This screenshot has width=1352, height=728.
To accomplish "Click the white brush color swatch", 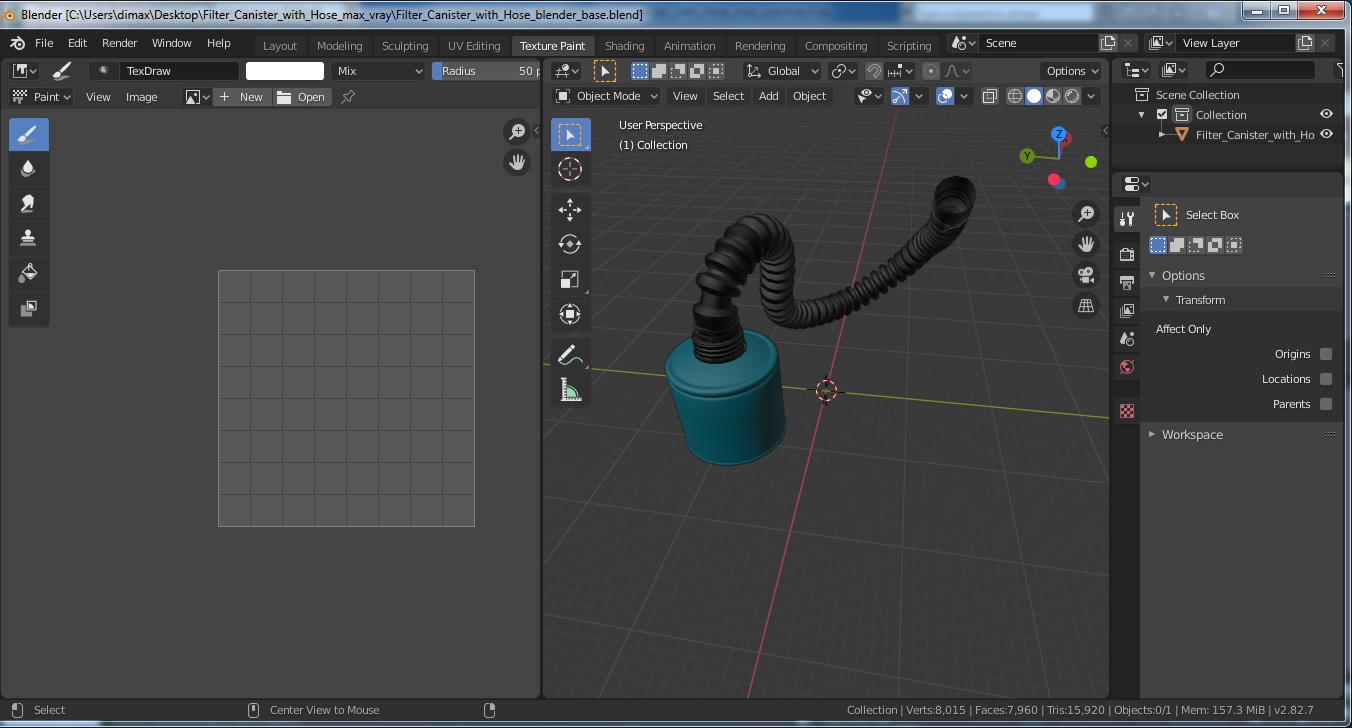I will tap(285, 71).
